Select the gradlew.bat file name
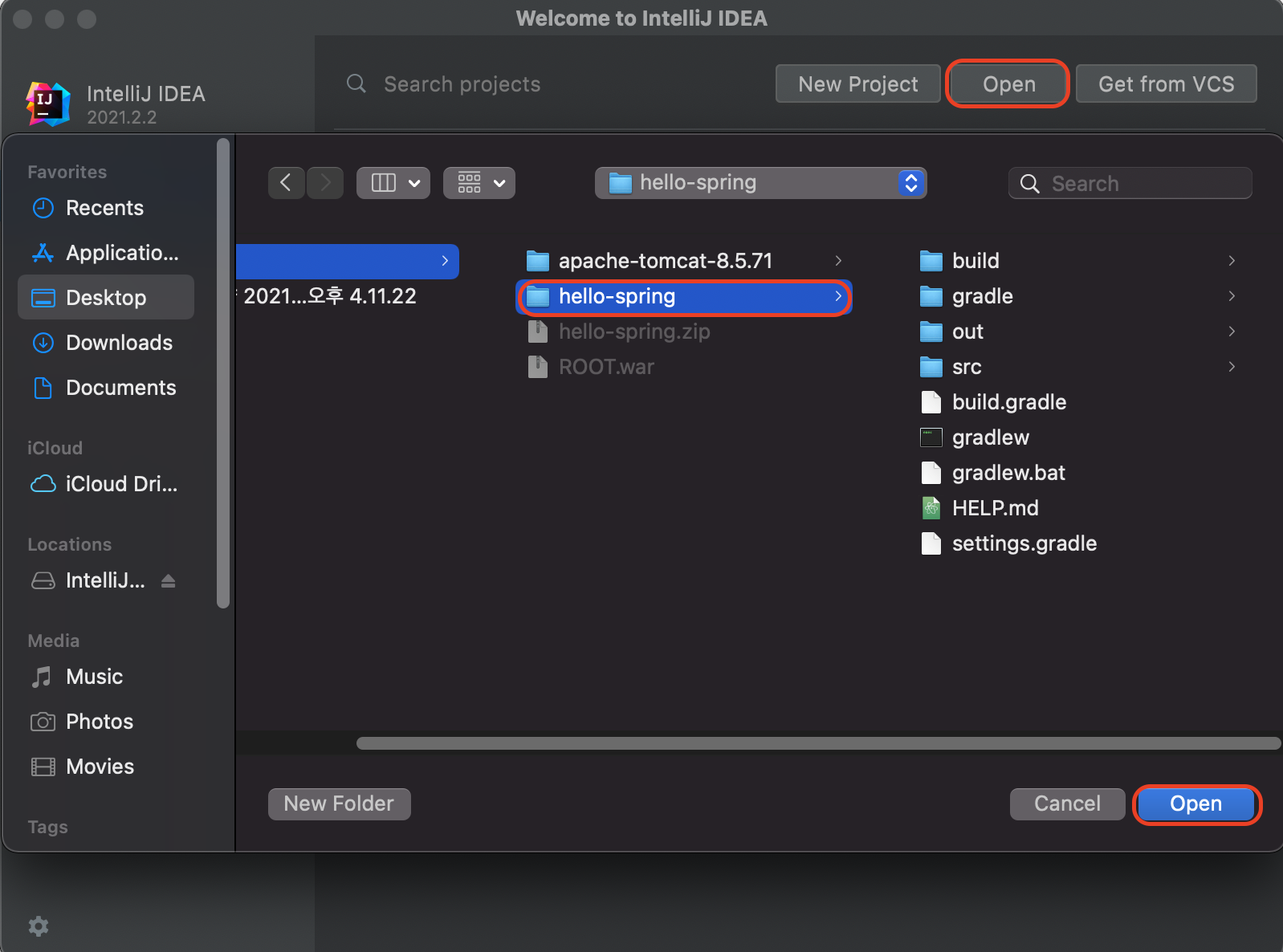Screen dimensions: 1283x952 1008,473
